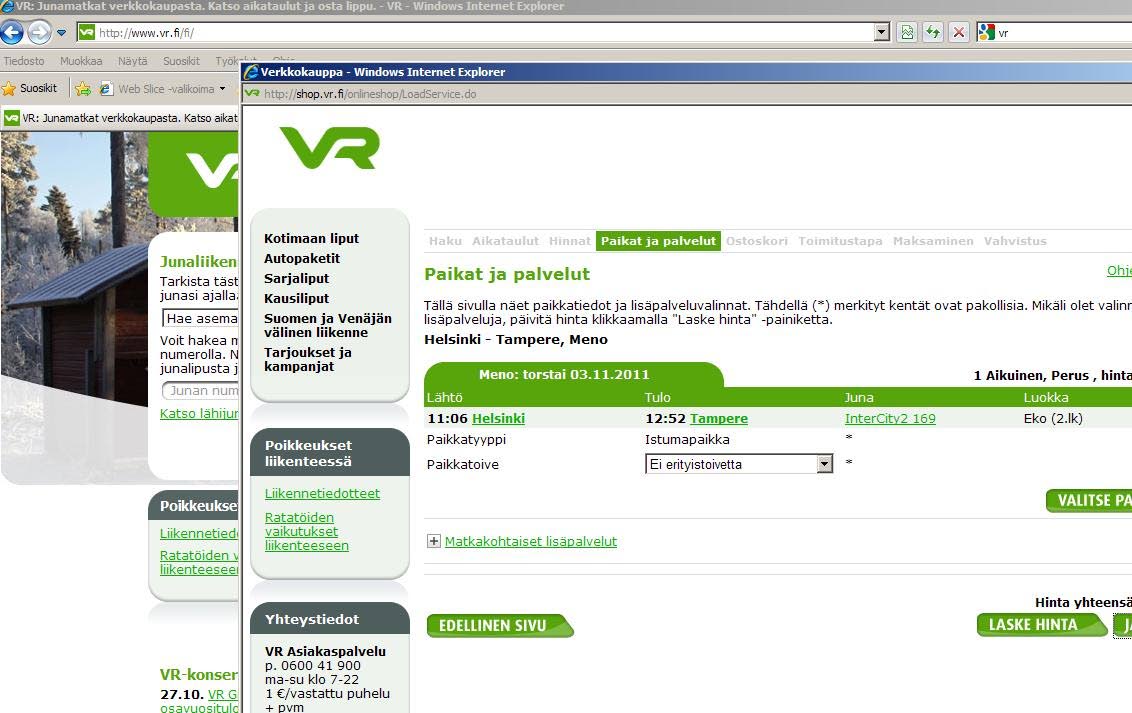Image resolution: width=1132 pixels, height=713 pixels.
Task: Open the Suosikit menu
Action: click(x=181, y=61)
